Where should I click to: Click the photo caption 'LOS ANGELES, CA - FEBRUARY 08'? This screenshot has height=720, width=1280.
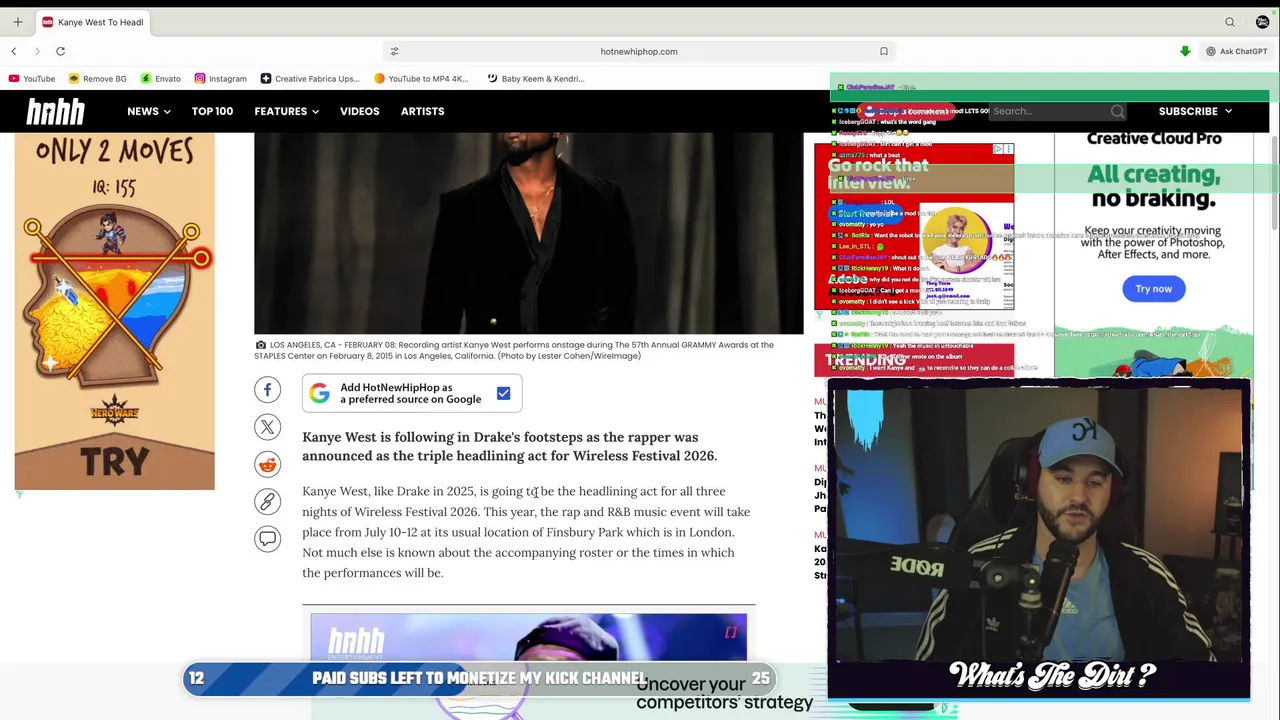click(346, 345)
